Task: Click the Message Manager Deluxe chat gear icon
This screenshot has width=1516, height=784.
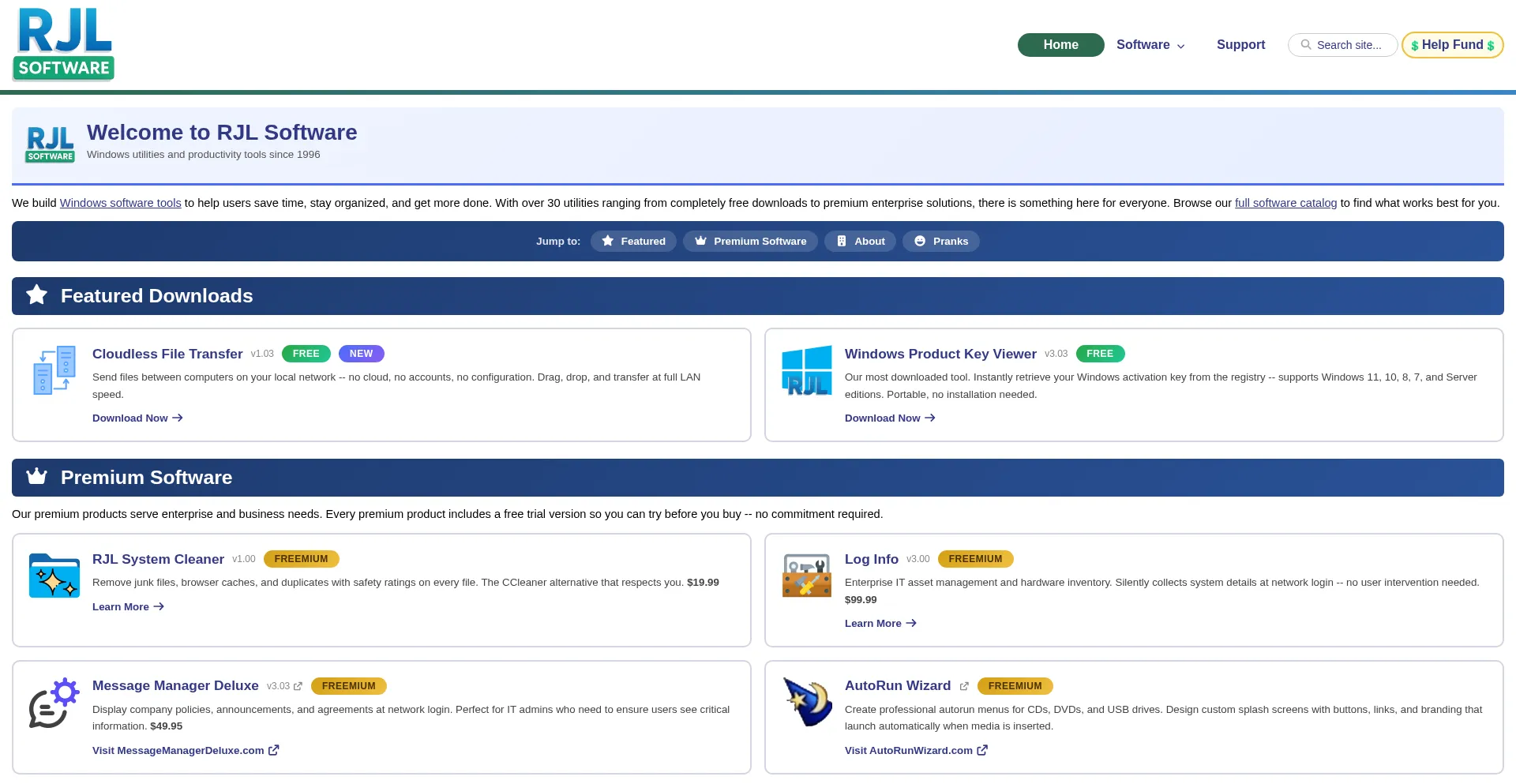Action: pos(54,703)
